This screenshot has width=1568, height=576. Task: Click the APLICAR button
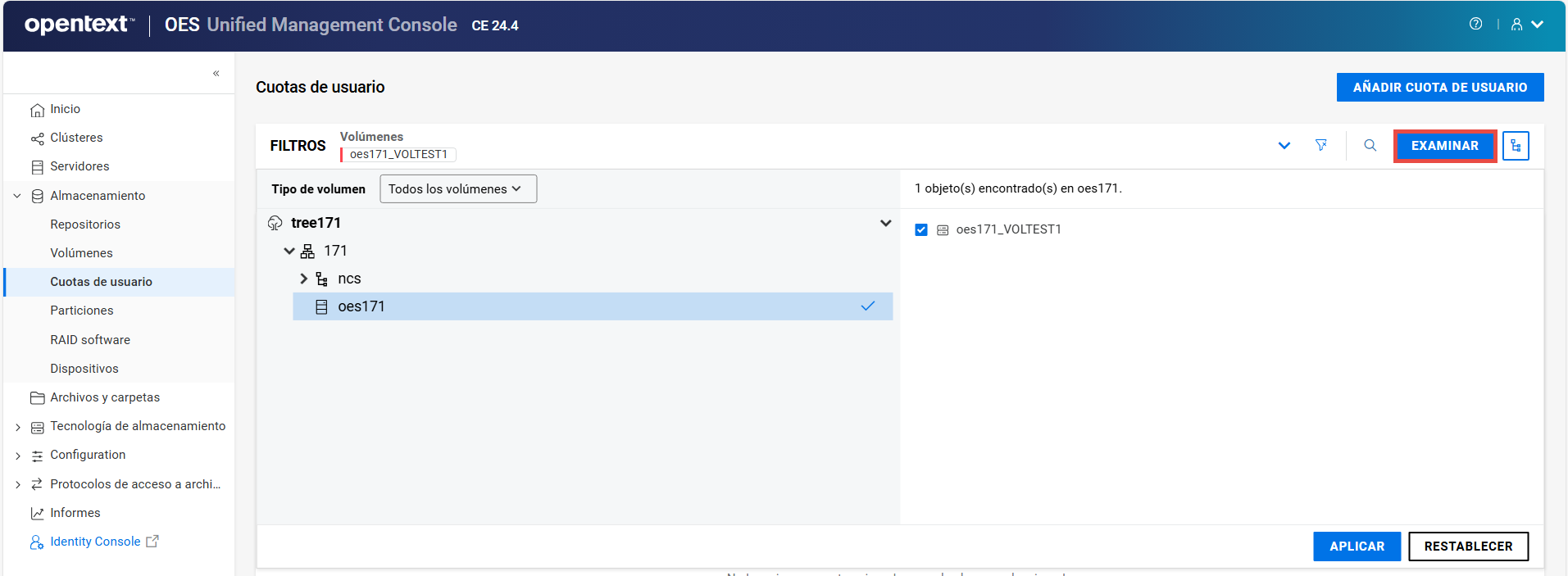(1357, 547)
